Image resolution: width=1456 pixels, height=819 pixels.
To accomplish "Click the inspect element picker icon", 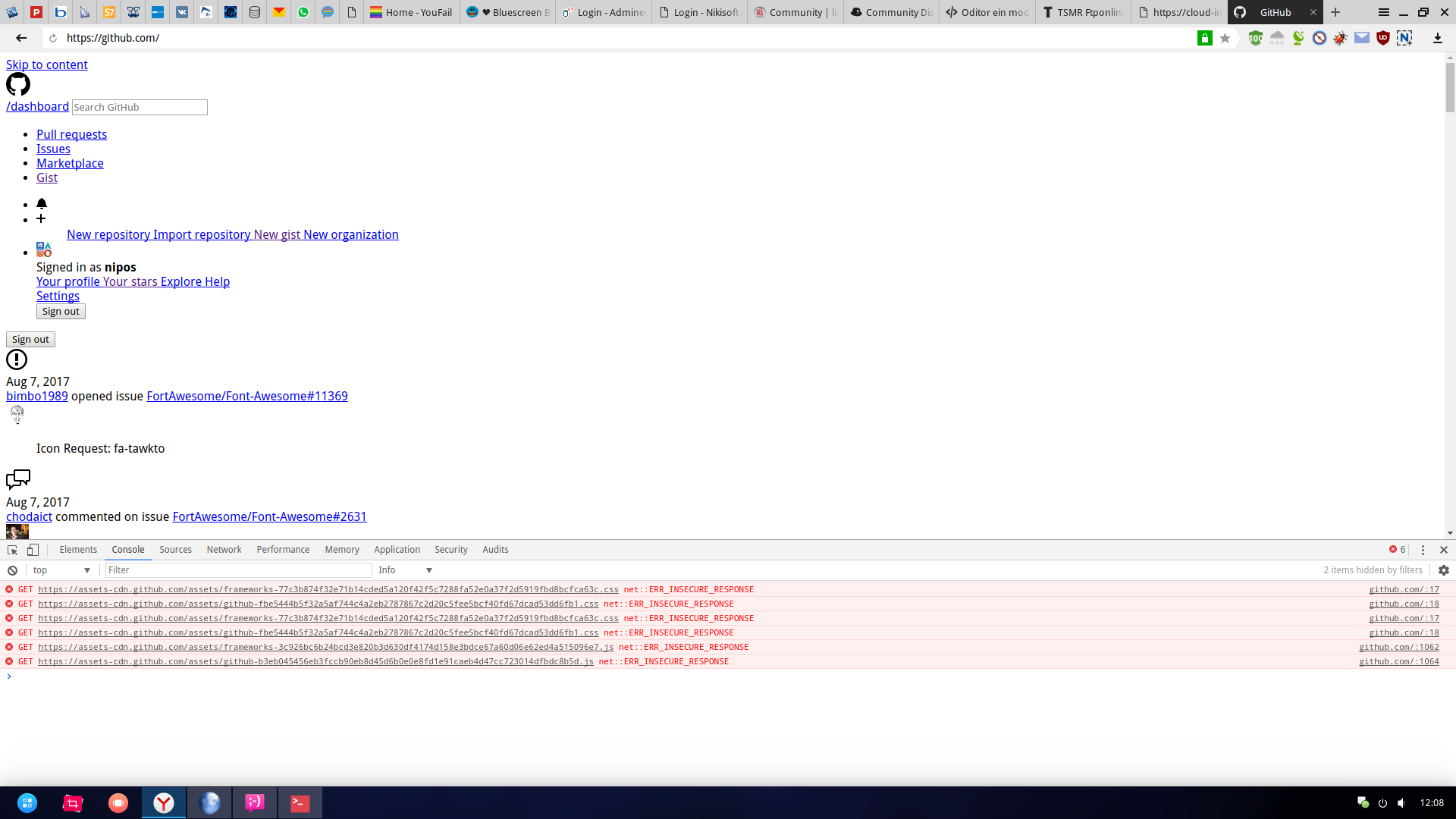I will point(12,550).
